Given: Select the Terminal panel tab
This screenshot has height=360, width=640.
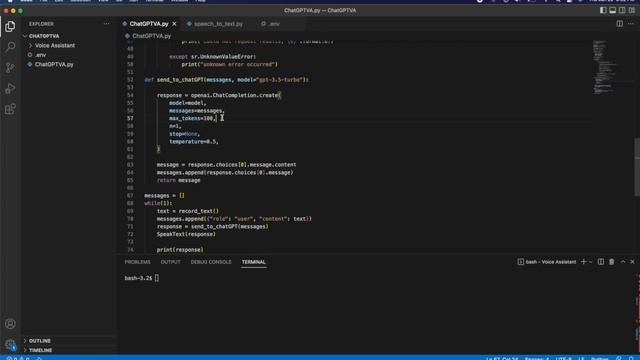Looking at the screenshot, I should pos(253,262).
